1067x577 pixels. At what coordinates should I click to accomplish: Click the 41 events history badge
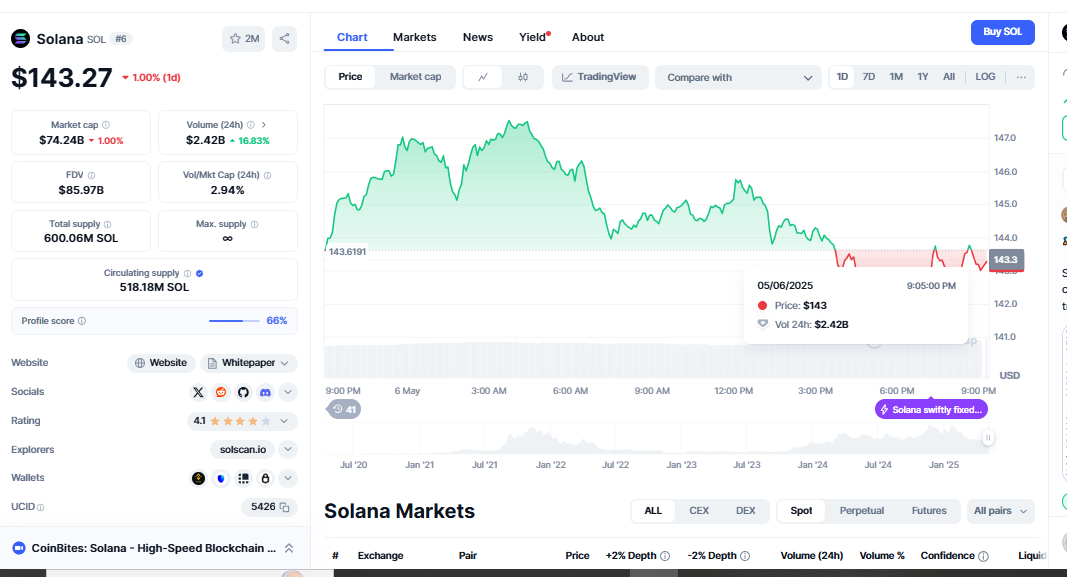(343, 410)
